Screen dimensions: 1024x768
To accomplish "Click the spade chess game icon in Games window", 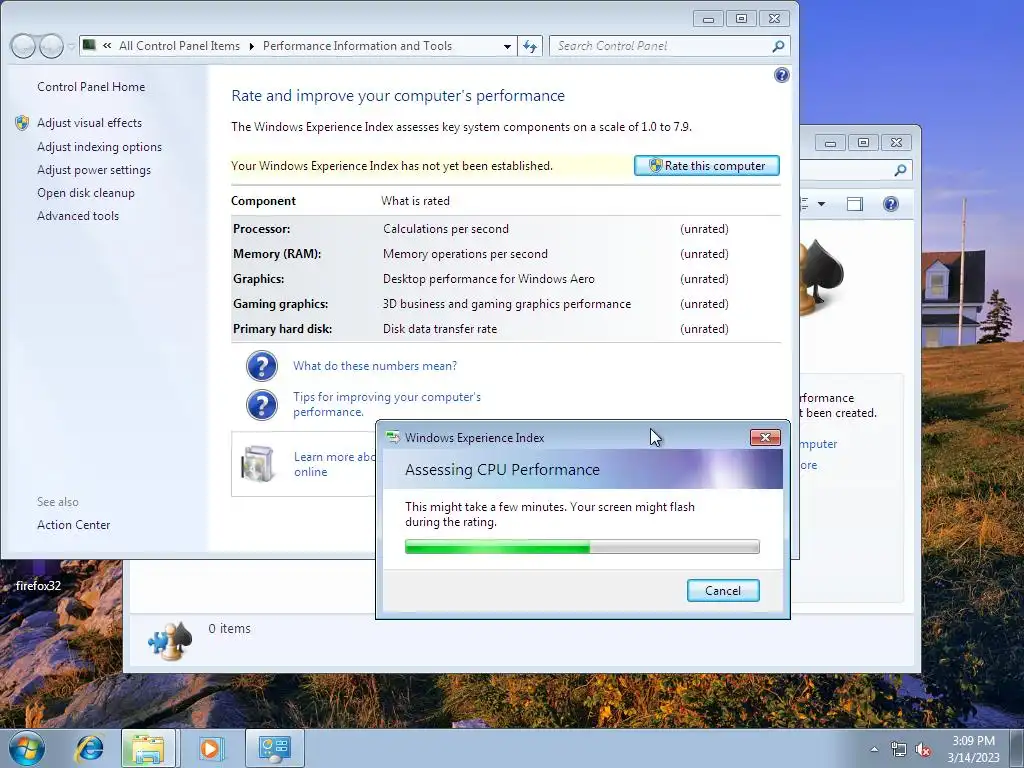I will point(821,276).
